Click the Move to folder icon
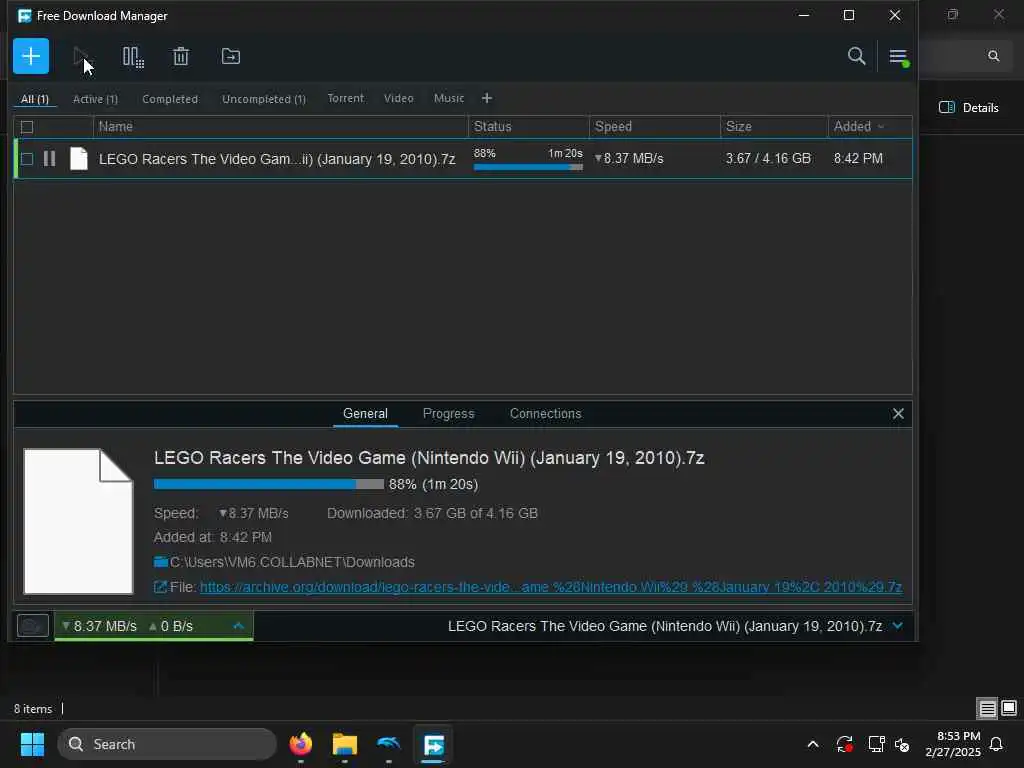The image size is (1024, 768). (x=231, y=56)
